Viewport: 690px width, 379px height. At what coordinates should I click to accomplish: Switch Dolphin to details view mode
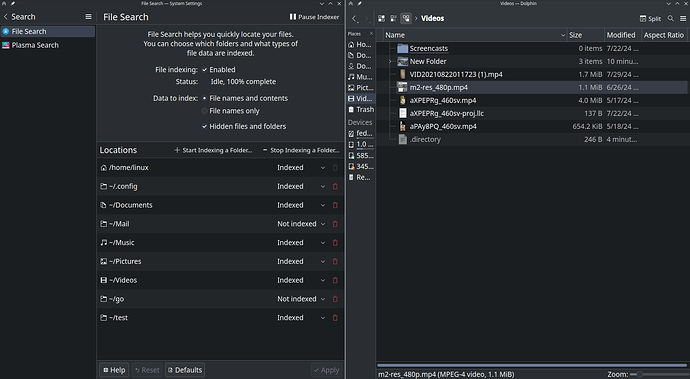point(406,18)
